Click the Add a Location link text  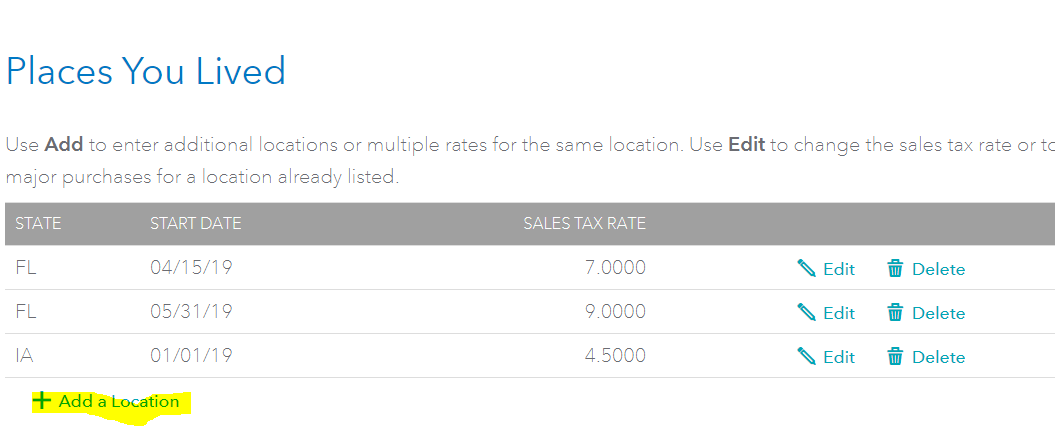119,402
